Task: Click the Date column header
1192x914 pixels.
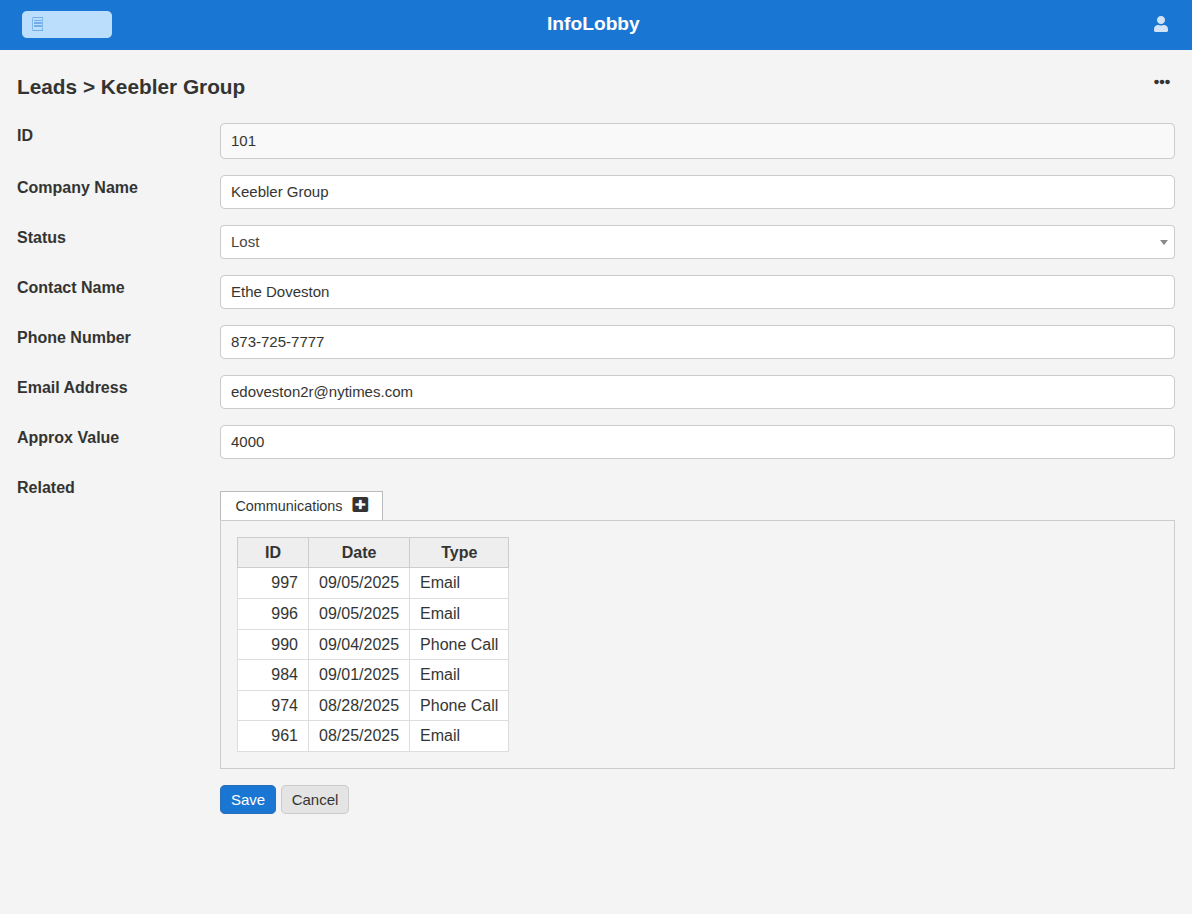Action: tap(358, 553)
